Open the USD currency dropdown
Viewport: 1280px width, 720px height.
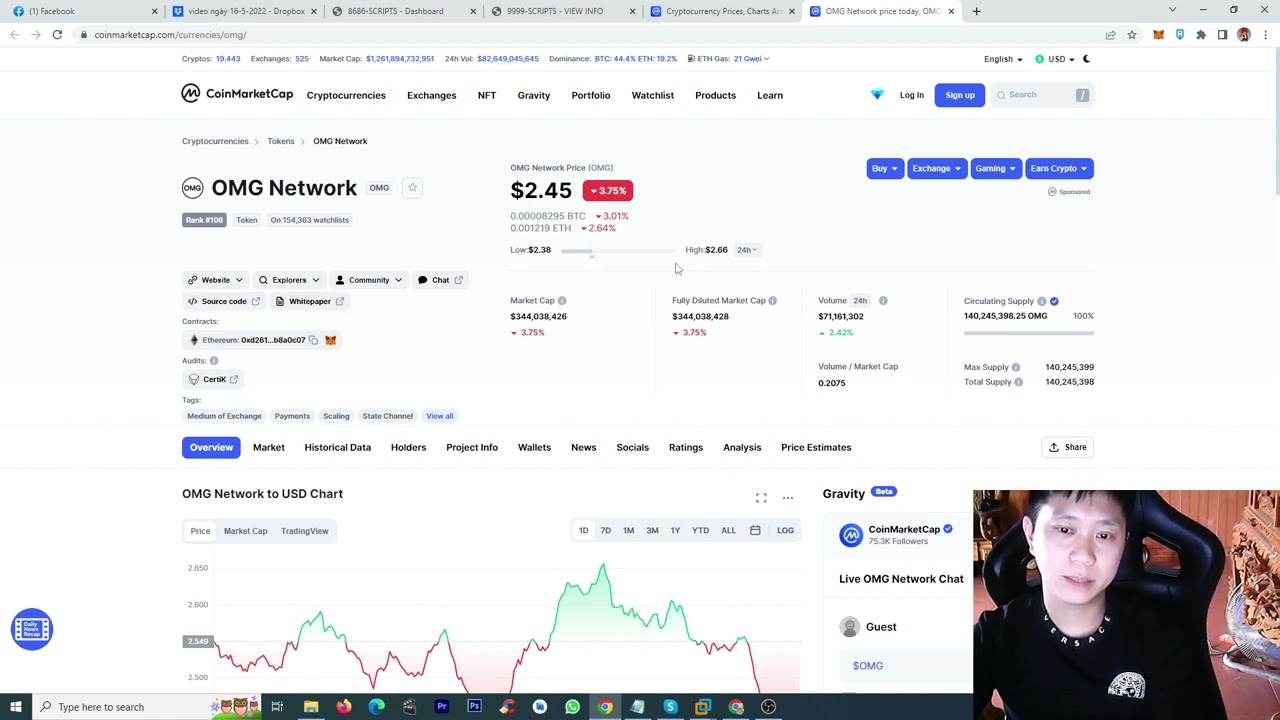1056,59
